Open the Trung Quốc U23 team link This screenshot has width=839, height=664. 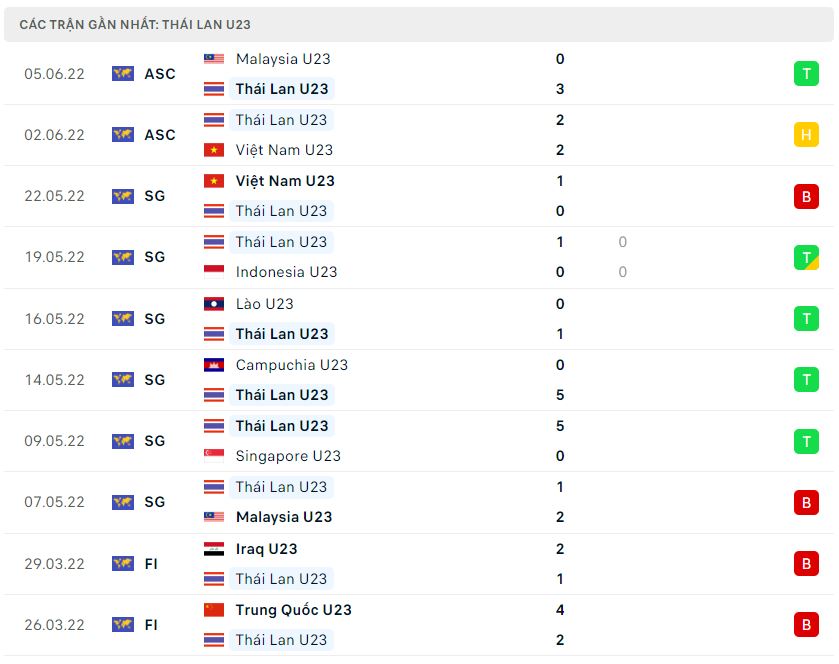click(293, 610)
